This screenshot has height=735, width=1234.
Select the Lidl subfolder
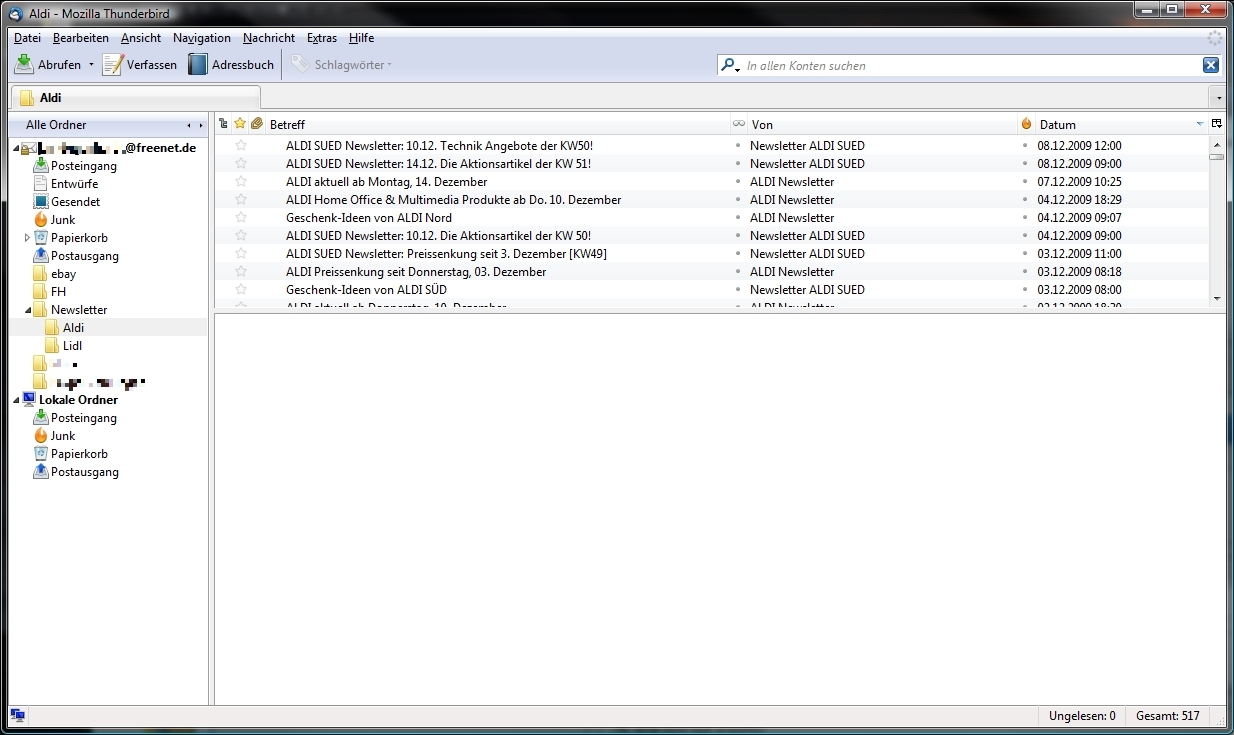pos(72,346)
